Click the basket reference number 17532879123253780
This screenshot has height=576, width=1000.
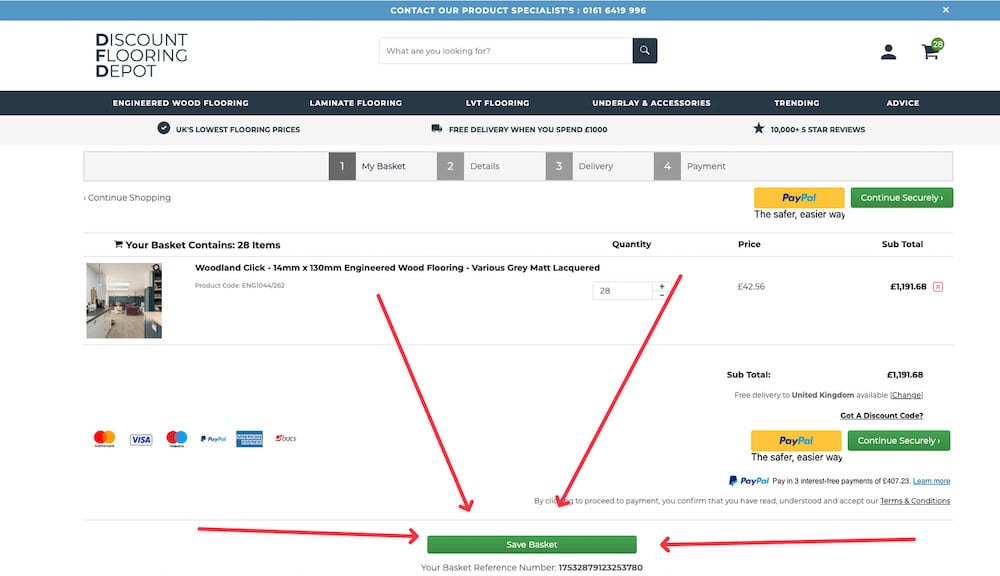coord(600,568)
